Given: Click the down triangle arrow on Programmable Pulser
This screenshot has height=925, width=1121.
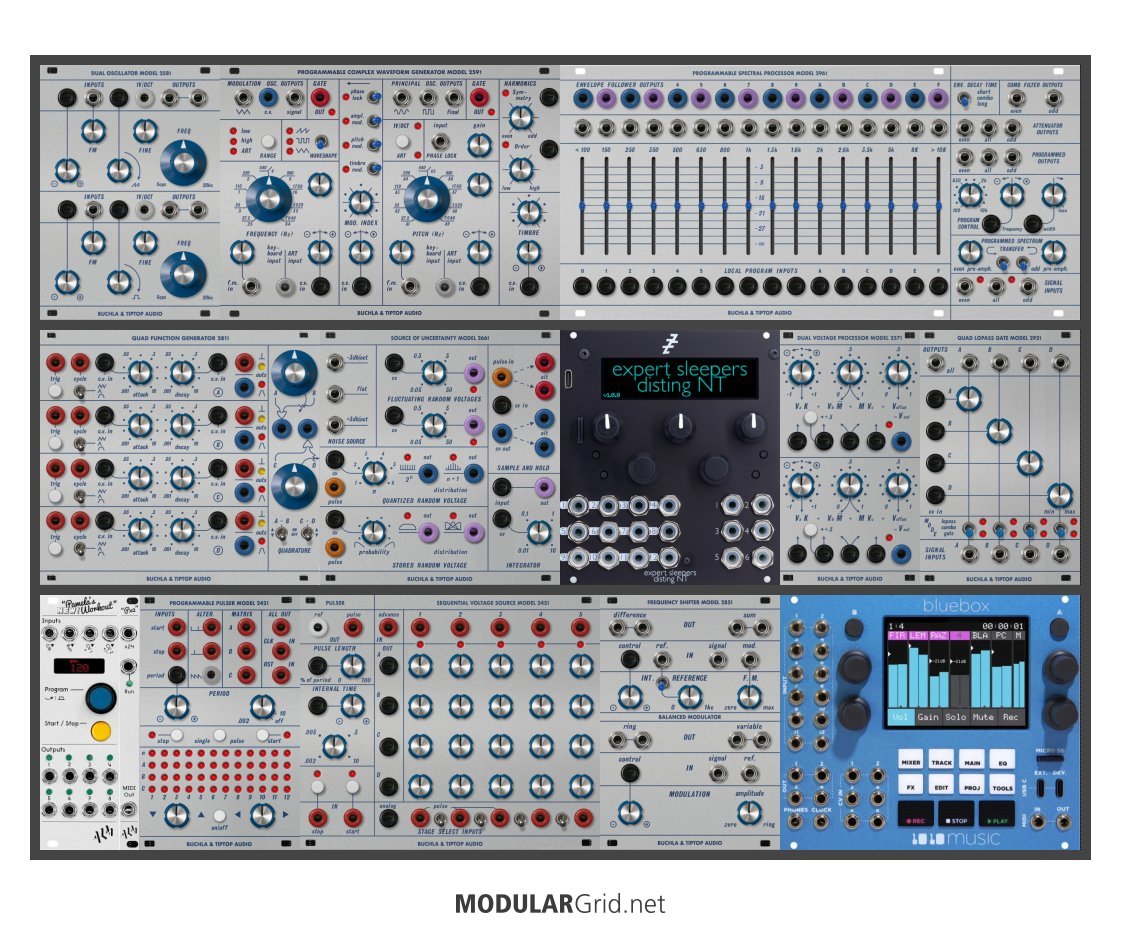Looking at the screenshot, I should coord(151,816).
